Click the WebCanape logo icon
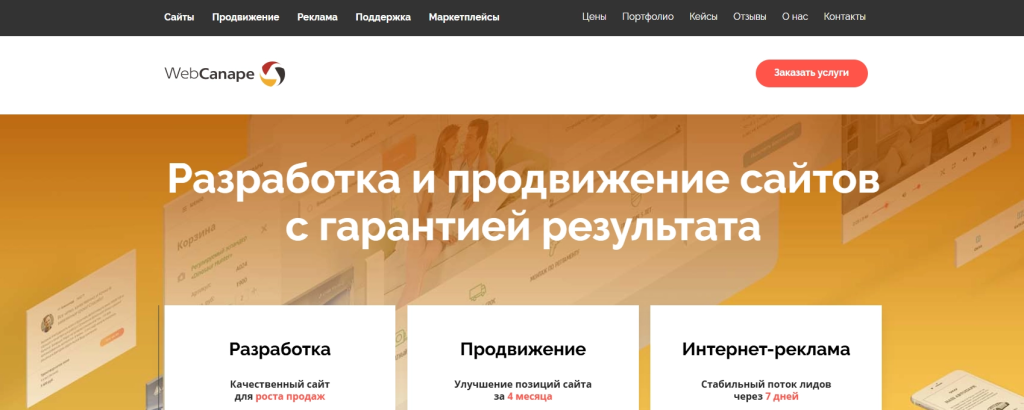 (x=272, y=74)
